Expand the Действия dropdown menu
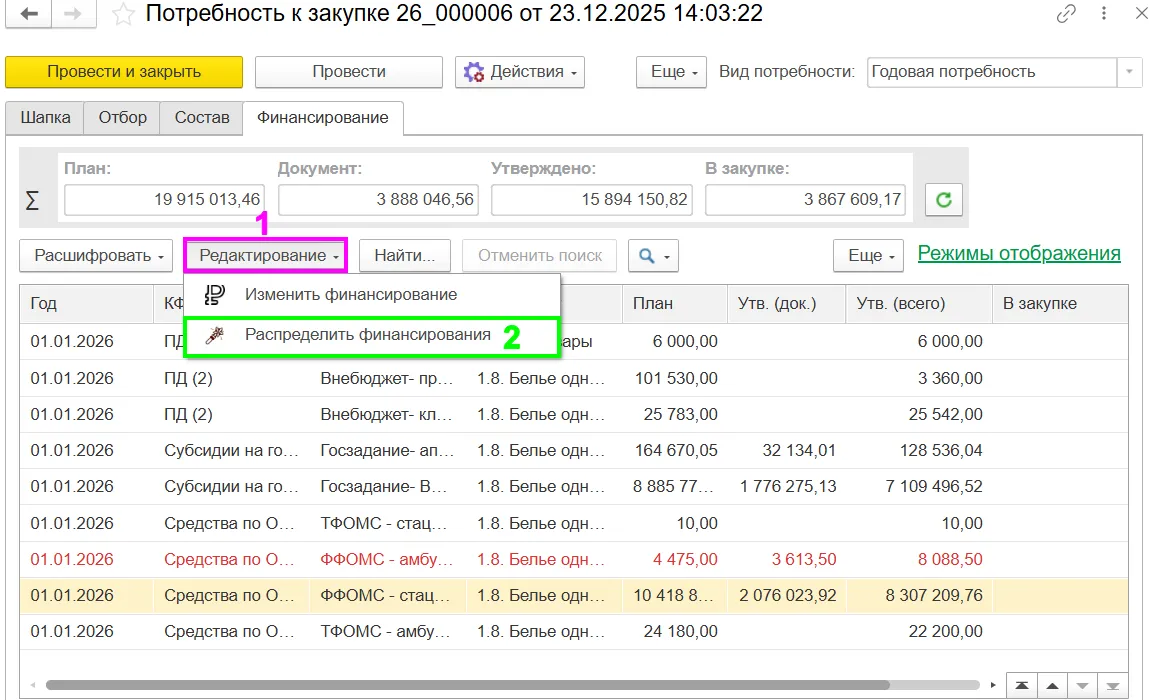 [x=520, y=72]
